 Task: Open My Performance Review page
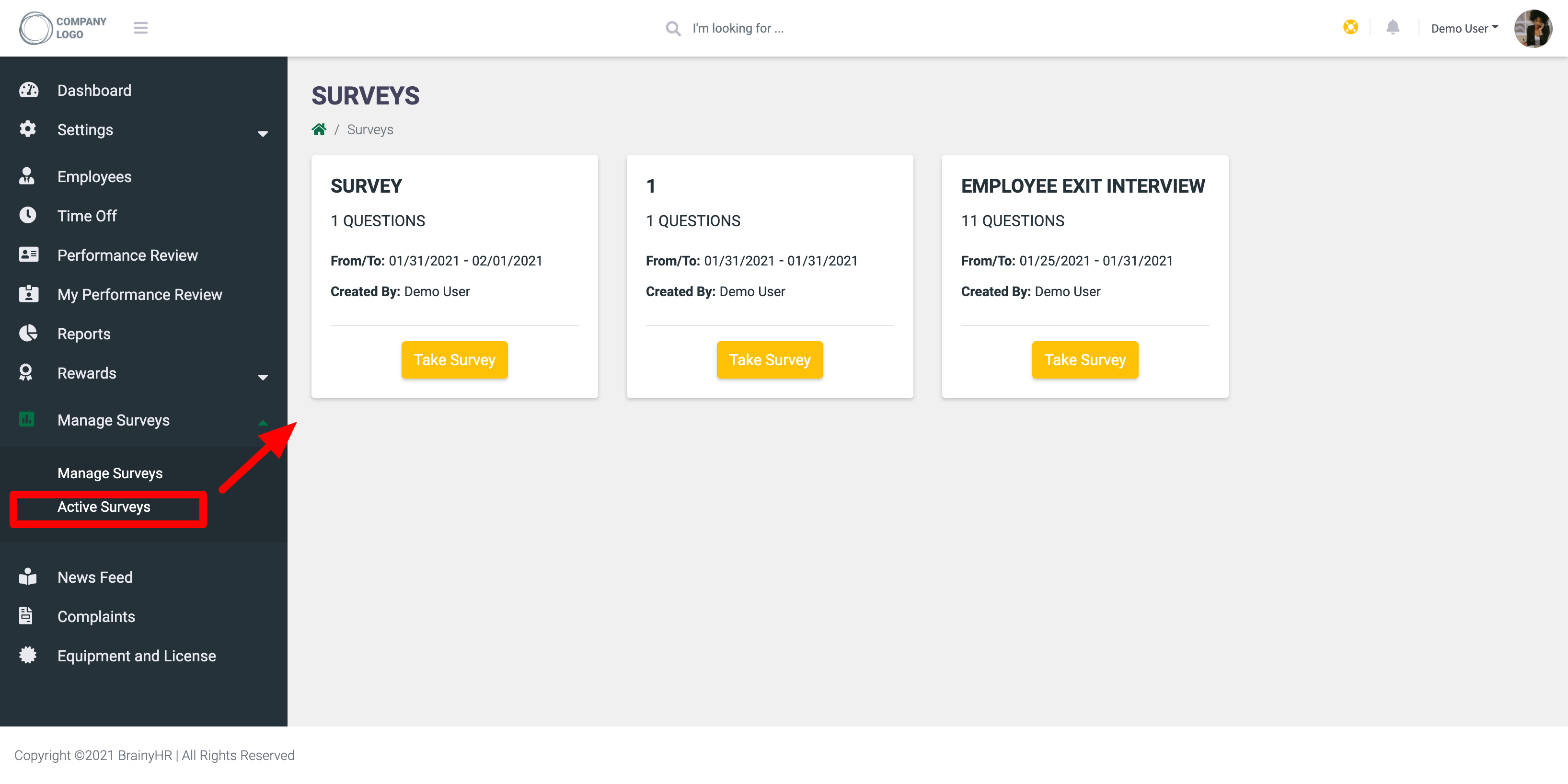coord(140,295)
